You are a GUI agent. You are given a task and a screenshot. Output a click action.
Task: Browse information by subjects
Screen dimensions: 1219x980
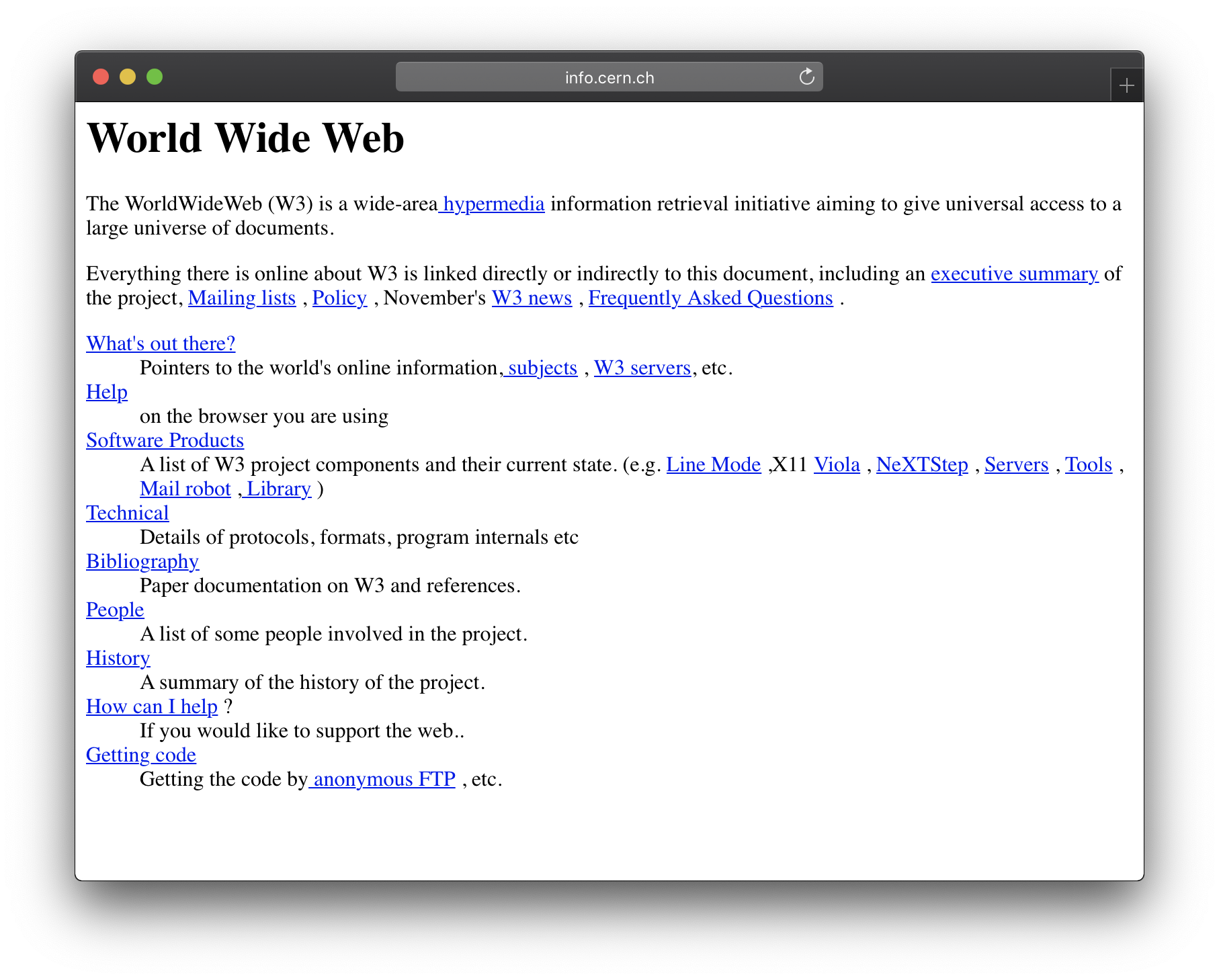point(541,368)
